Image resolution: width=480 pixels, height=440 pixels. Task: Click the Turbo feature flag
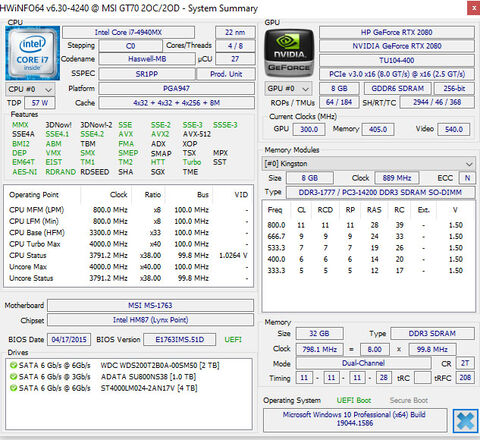tap(192, 162)
